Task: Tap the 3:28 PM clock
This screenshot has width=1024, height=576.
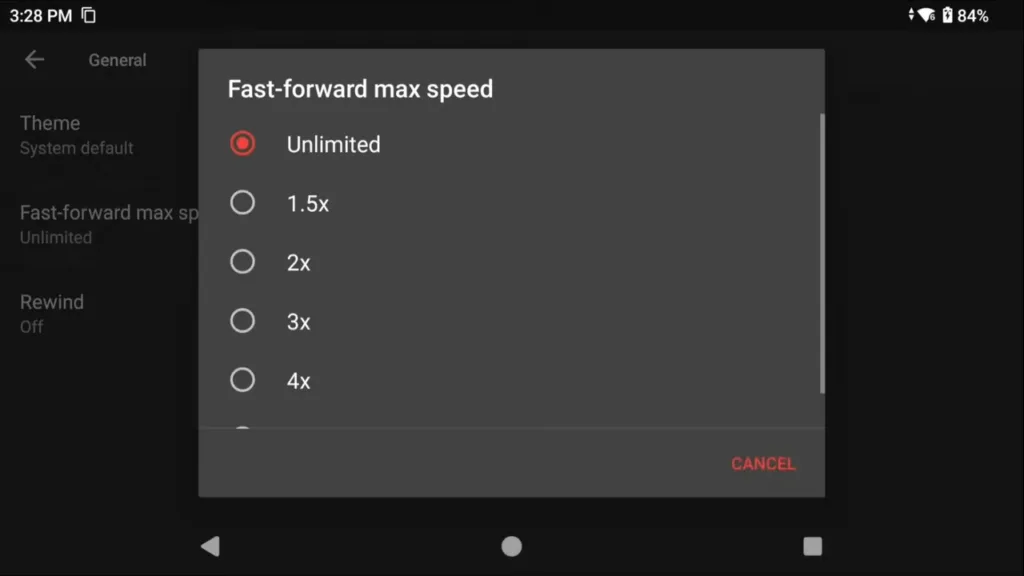Action: [40, 15]
